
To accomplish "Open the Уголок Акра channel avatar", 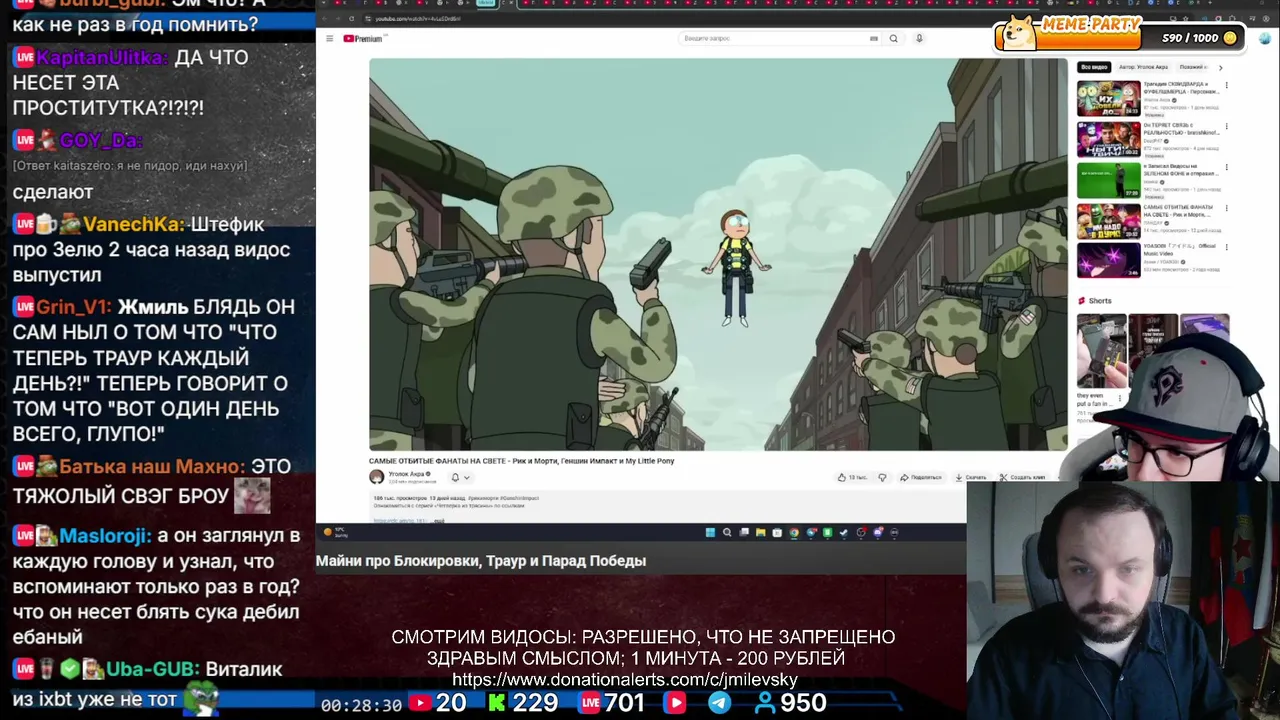I will tap(376, 477).
